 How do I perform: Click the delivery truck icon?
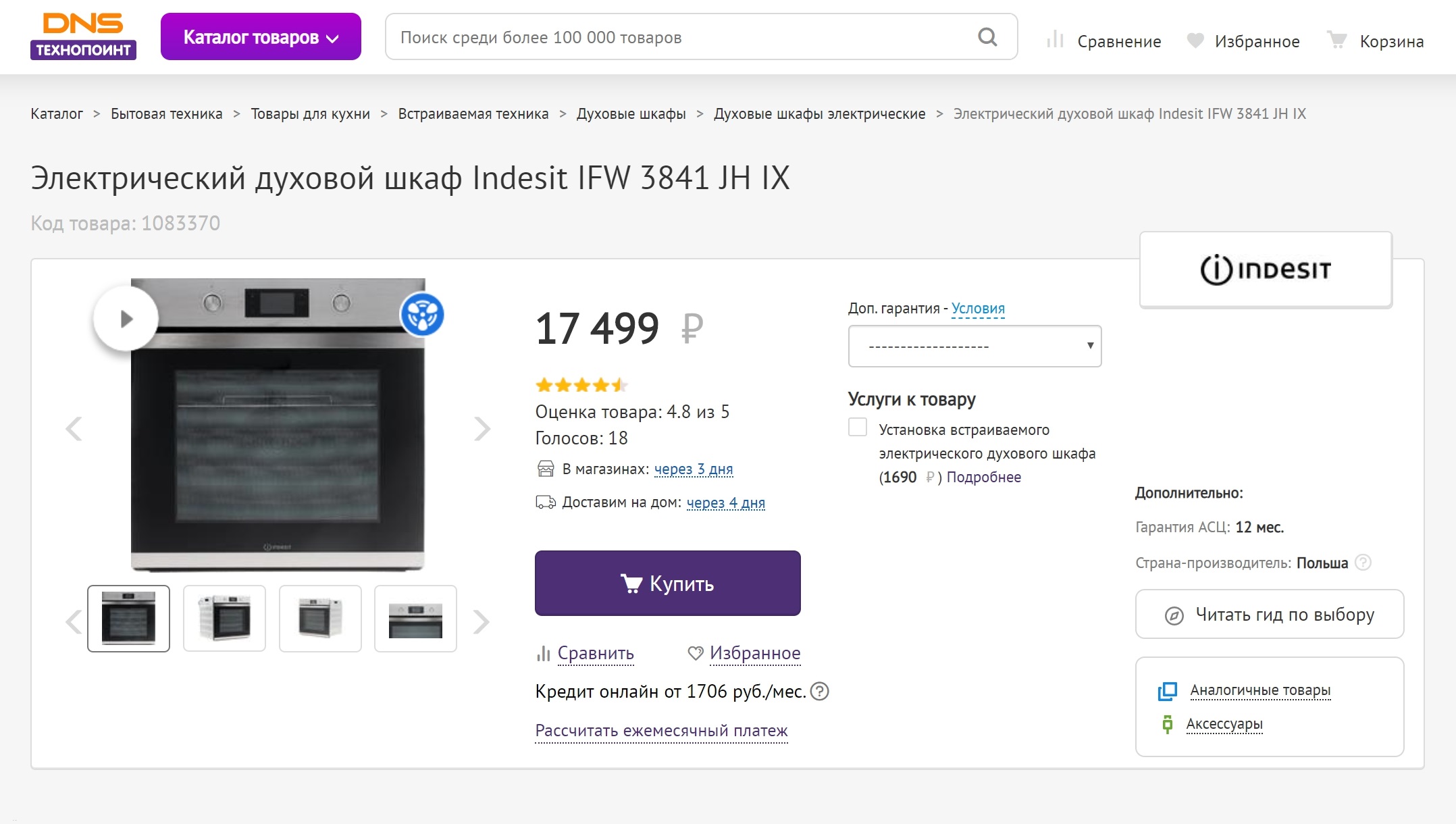[545, 503]
